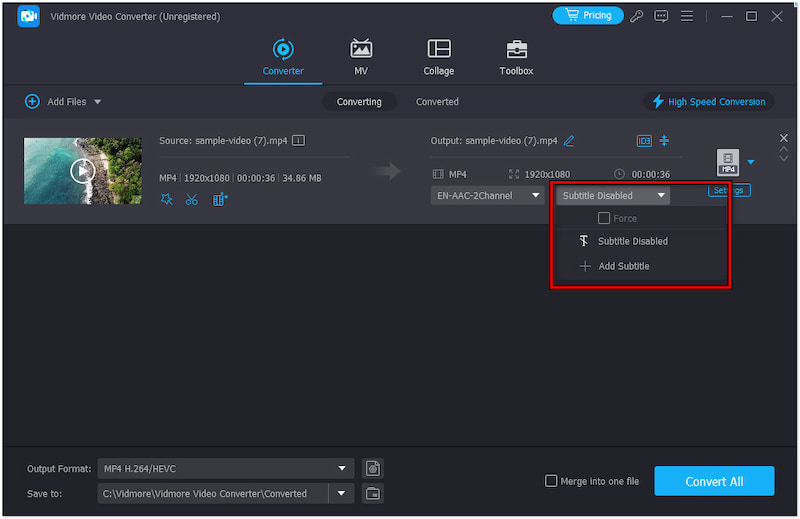Click the scissors cut icon

point(192,200)
